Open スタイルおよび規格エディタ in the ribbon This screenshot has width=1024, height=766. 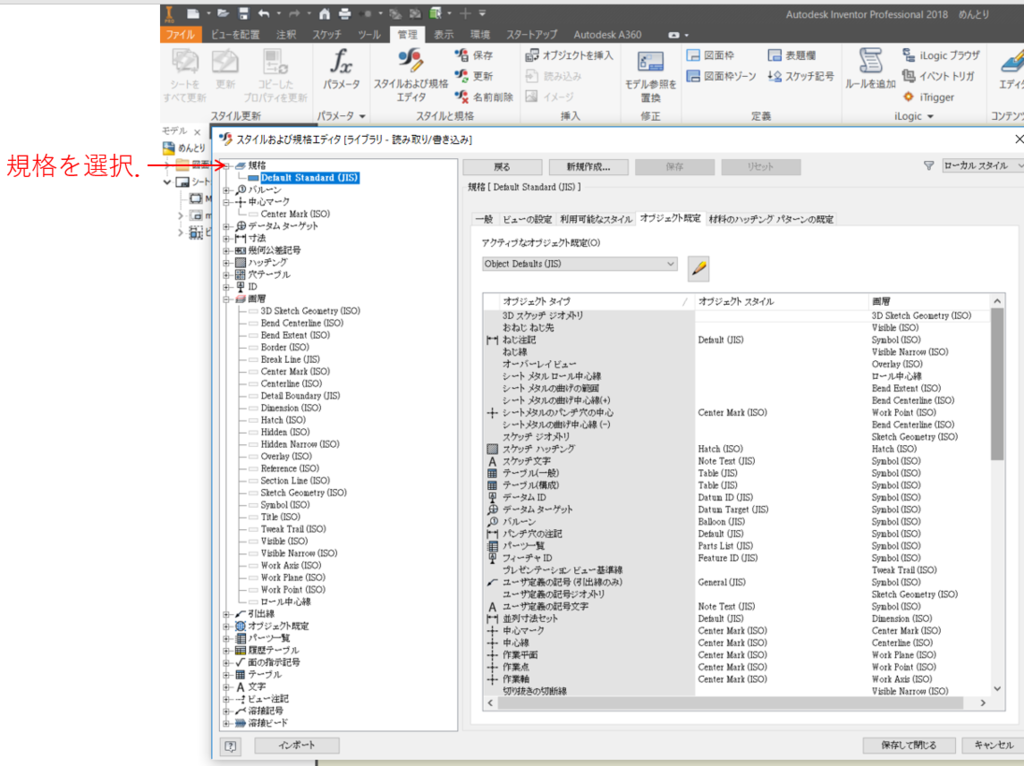tap(411, 75)
